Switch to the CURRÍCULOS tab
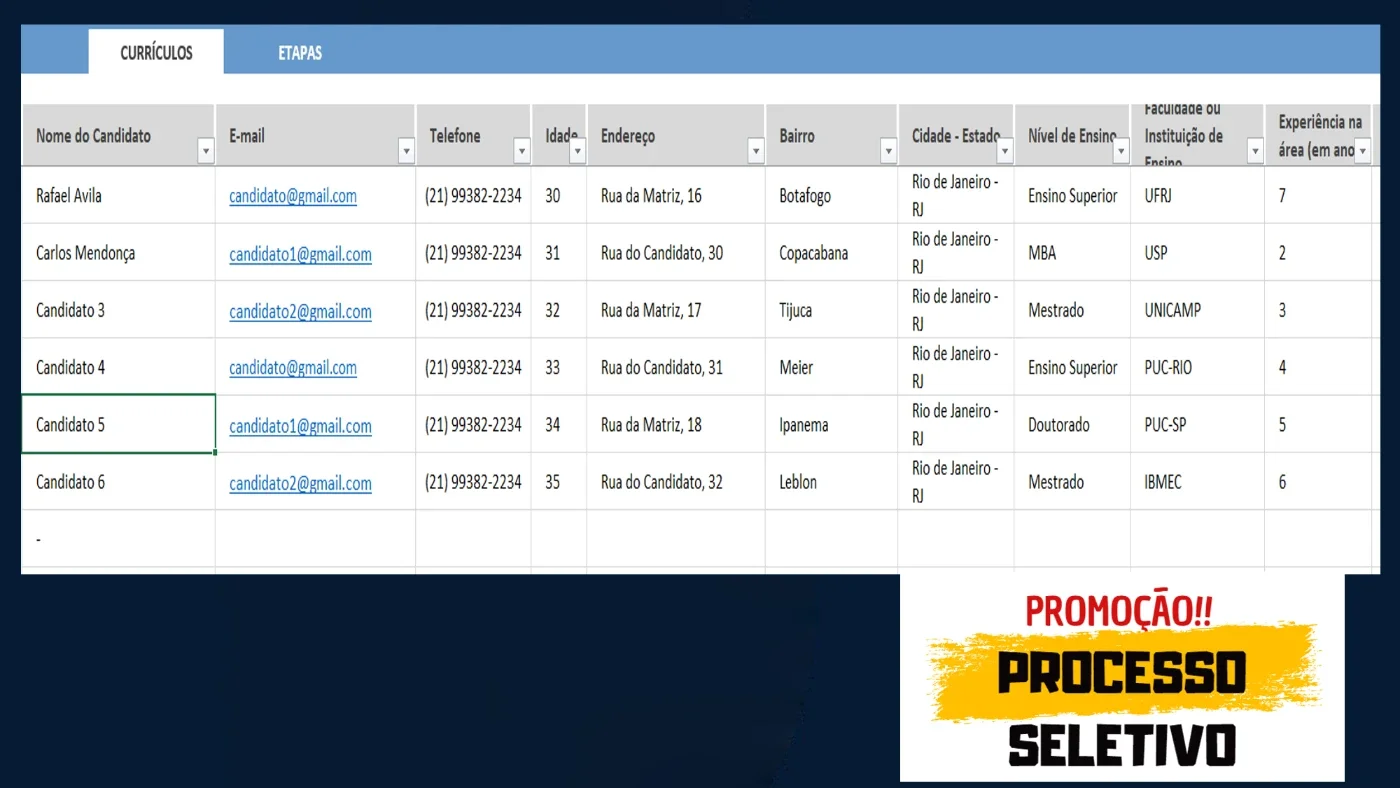1400x788 pixels. 156,52
